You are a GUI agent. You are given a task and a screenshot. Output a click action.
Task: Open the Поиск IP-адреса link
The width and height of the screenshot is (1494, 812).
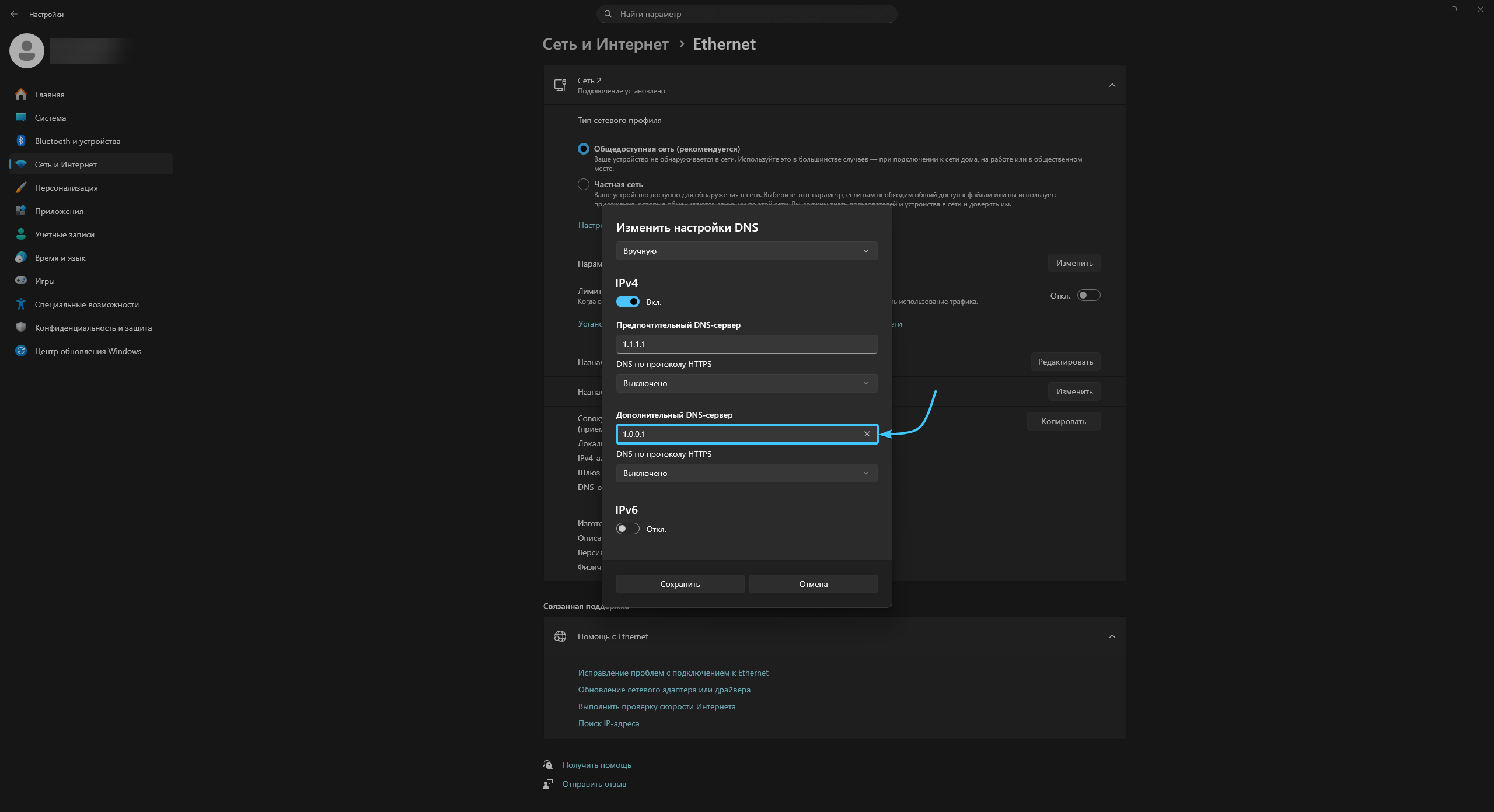[x=608, y=723]
